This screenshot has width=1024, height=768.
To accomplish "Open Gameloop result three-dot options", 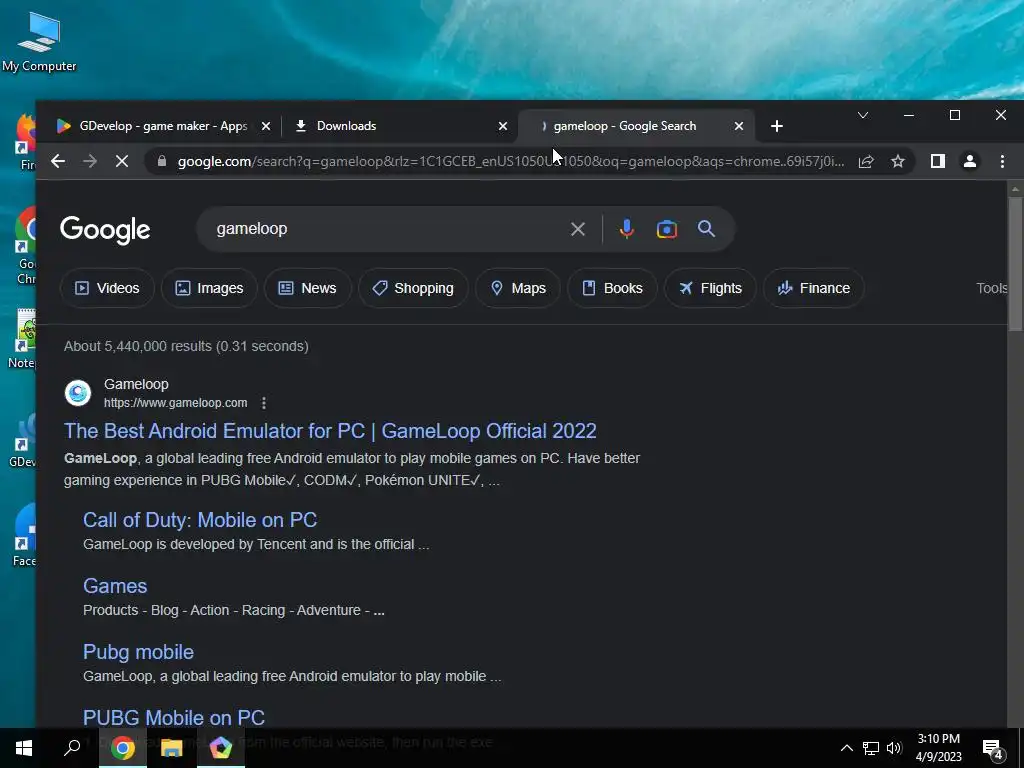I will point(264,403).
